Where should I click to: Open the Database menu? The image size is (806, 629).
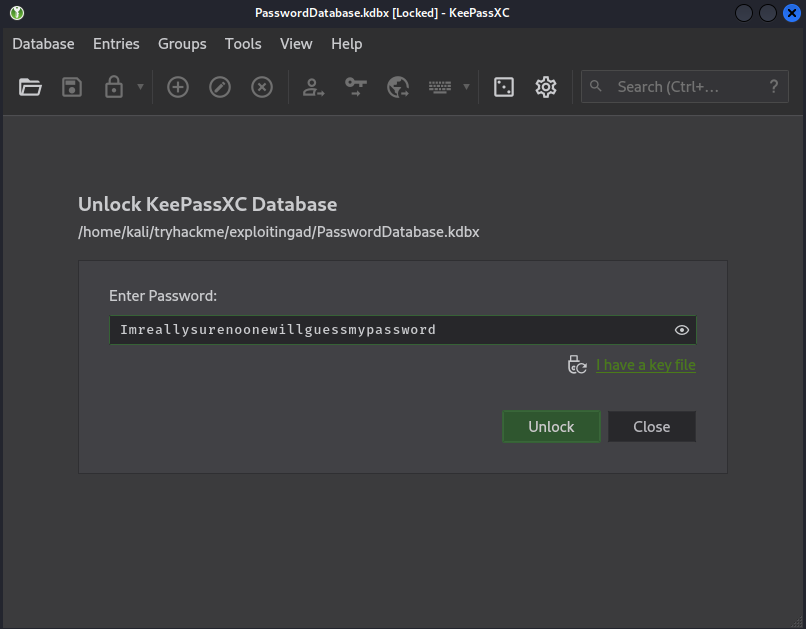click(43, 44)
